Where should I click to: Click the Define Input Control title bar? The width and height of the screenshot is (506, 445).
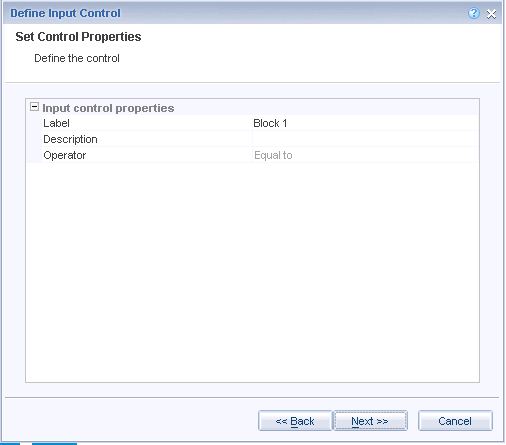[x=233, y=13]
